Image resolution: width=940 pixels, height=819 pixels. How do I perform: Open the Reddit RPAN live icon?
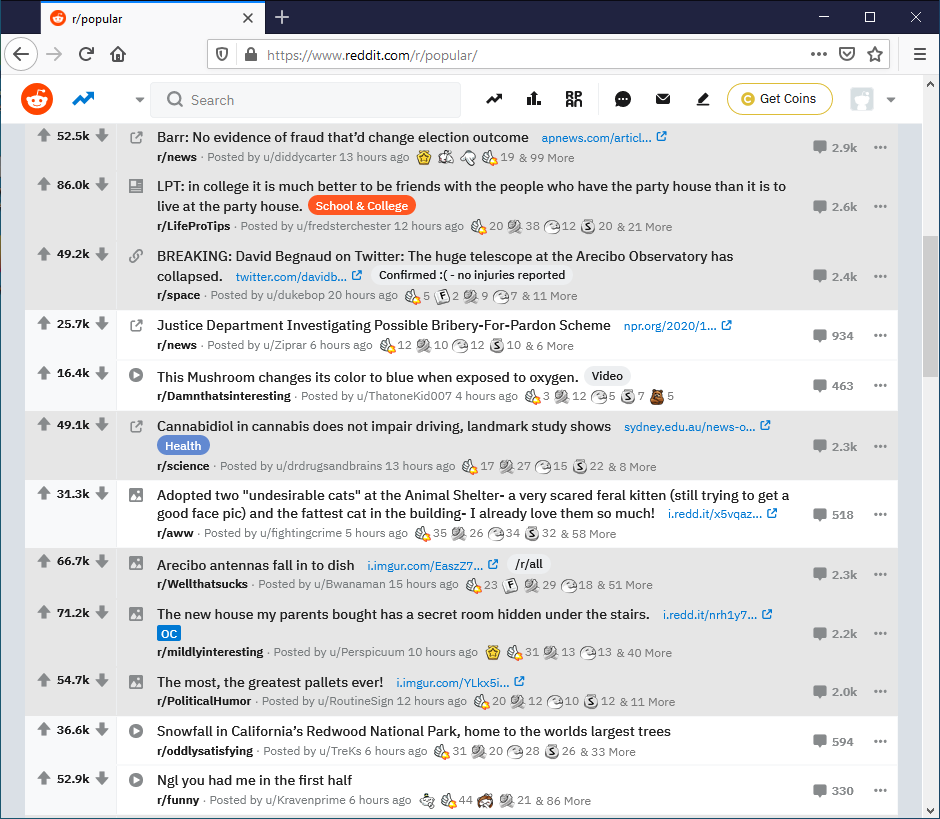[x=574, y=99]
